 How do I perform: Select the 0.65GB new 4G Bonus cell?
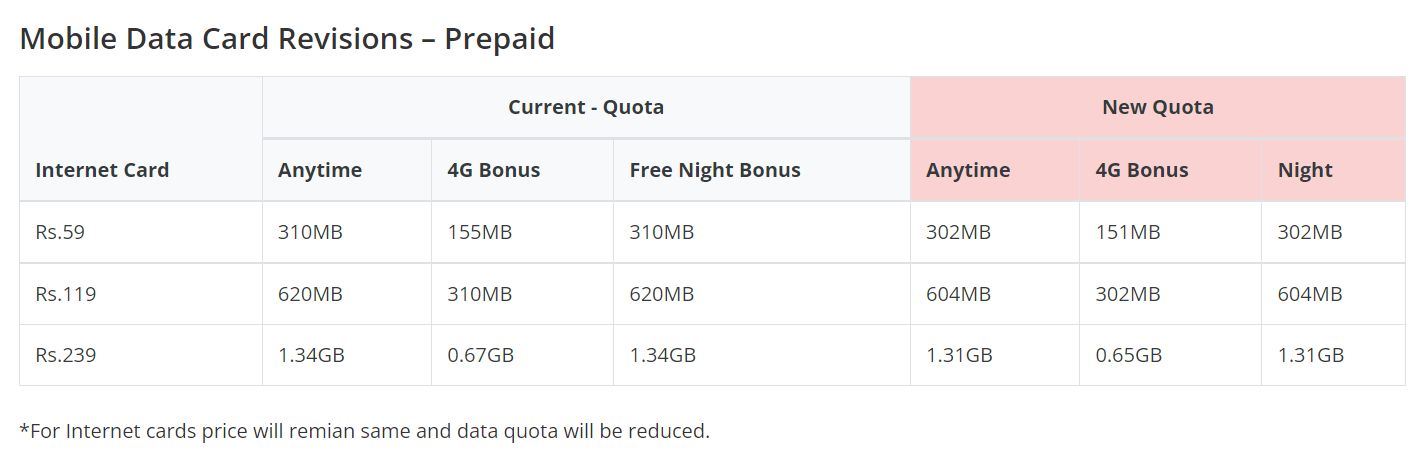1128,355
